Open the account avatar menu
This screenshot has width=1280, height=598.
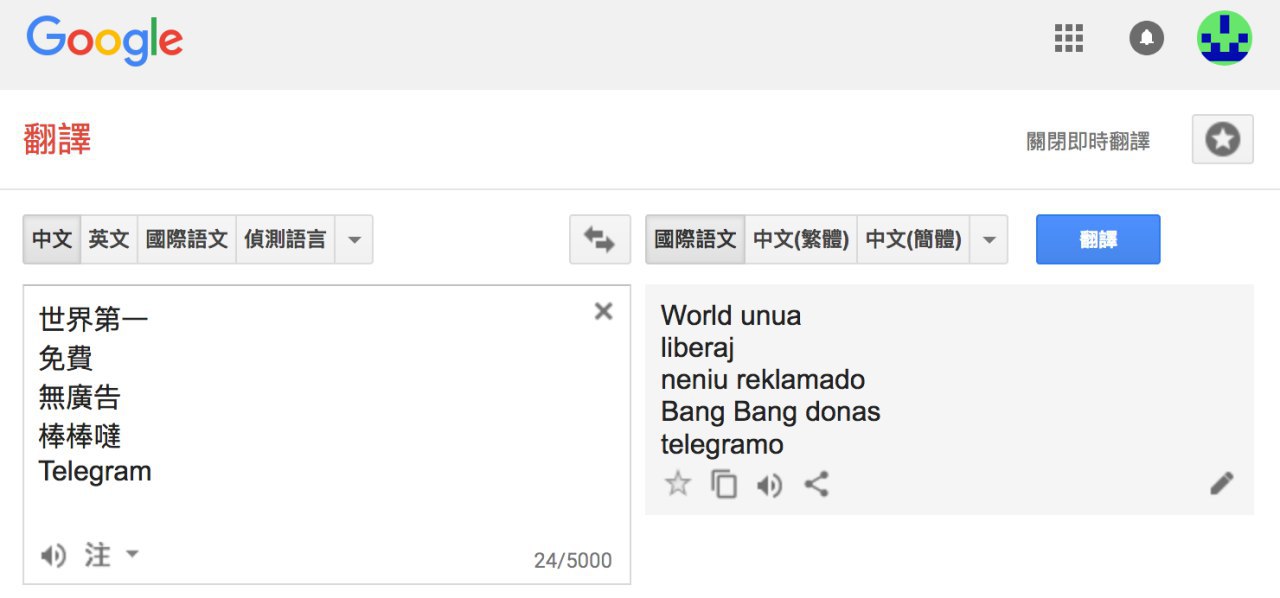click(x=1224, y=39)
